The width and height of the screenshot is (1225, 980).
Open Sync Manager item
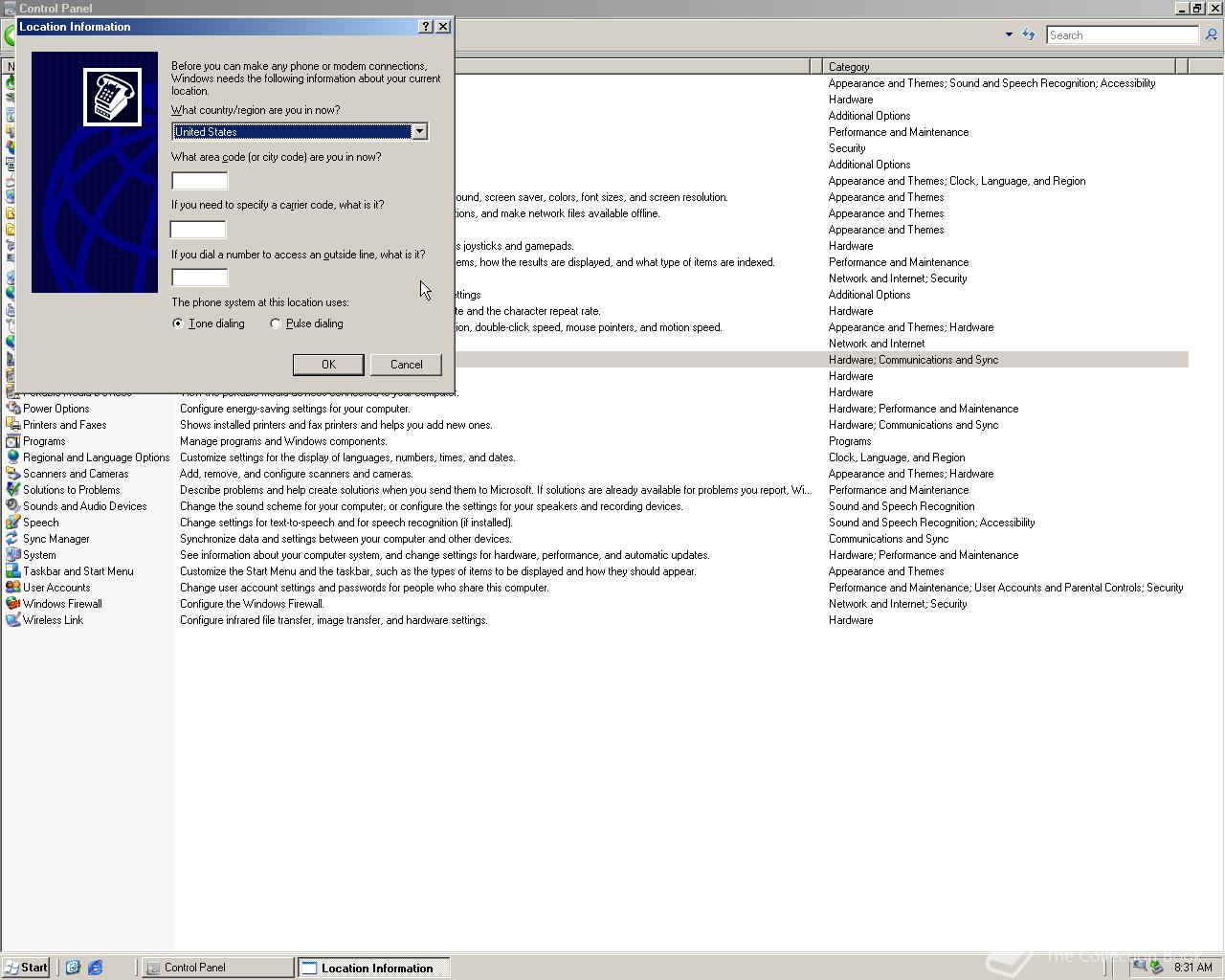click(x=56, y=539)
